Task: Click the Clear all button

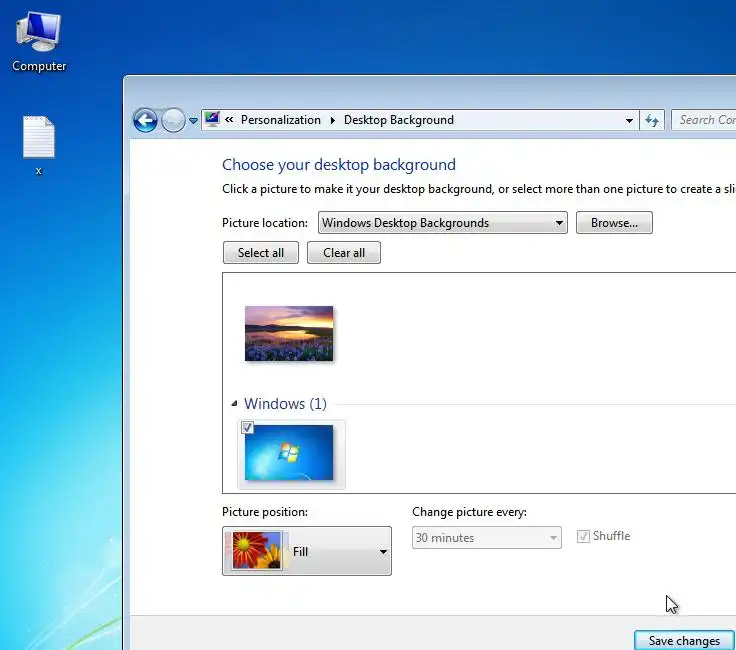Action: (344, 252)
